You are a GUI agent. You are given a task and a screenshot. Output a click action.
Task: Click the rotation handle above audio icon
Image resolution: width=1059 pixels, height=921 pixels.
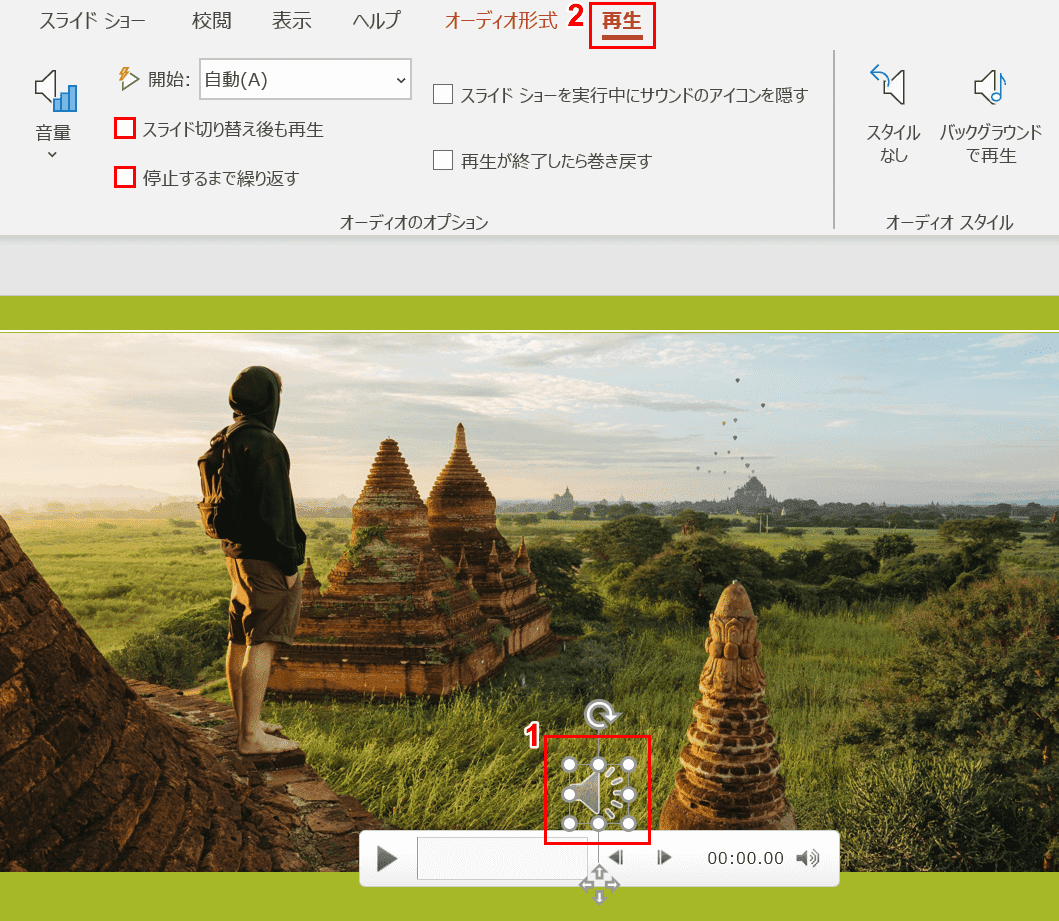tap(600, 714)
